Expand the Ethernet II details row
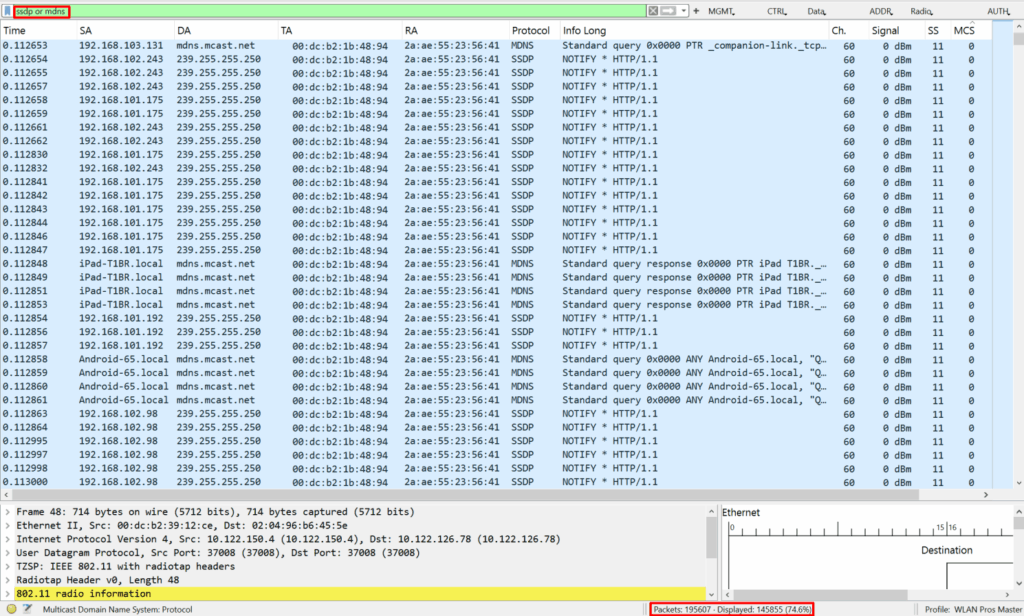The height and width of the screenshot is (616, 1024). click(x=8, y=526)
